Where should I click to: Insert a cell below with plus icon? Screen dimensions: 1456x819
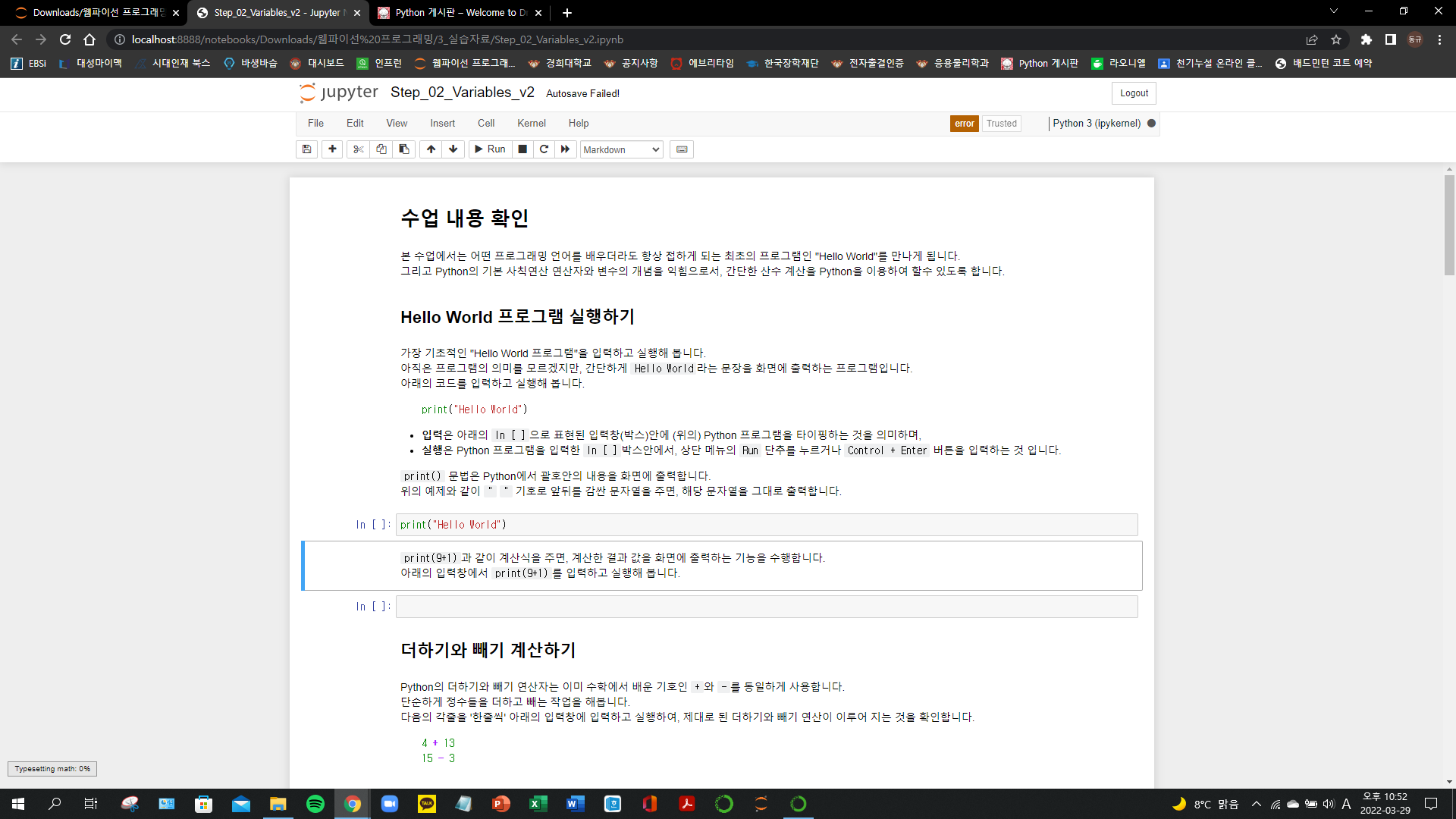[332, 149]
